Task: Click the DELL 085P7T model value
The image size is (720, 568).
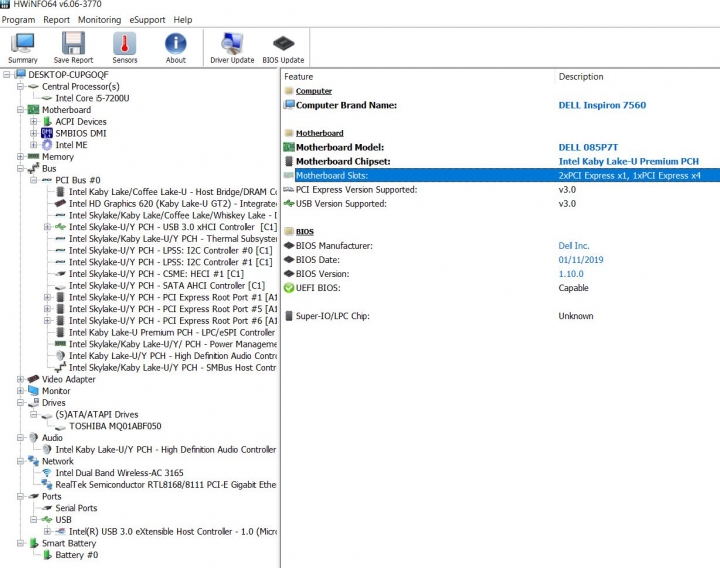Action: click(x=588, y=147)
